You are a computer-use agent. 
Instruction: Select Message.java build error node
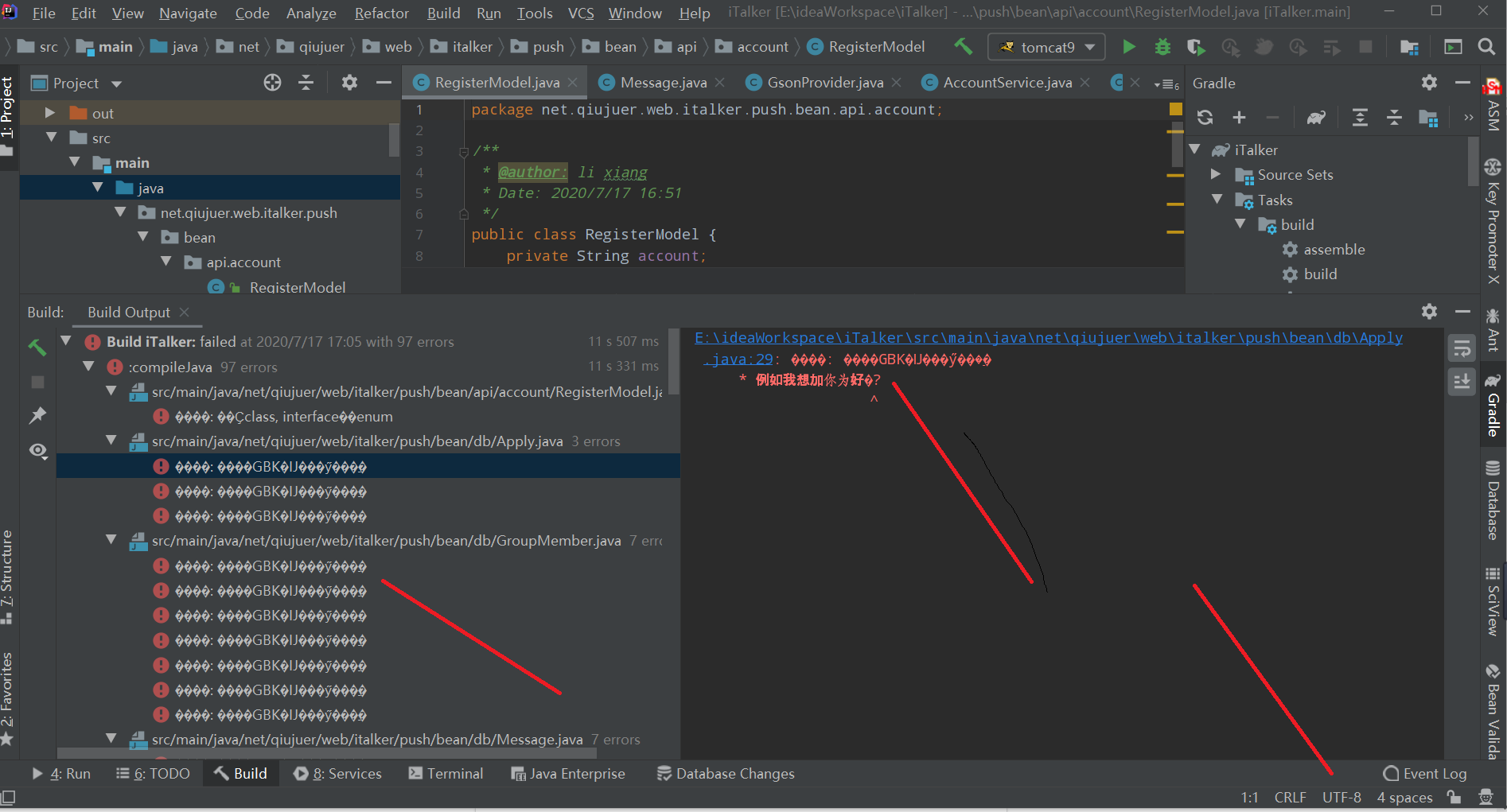pyautogui.click(x=367, y=739)
